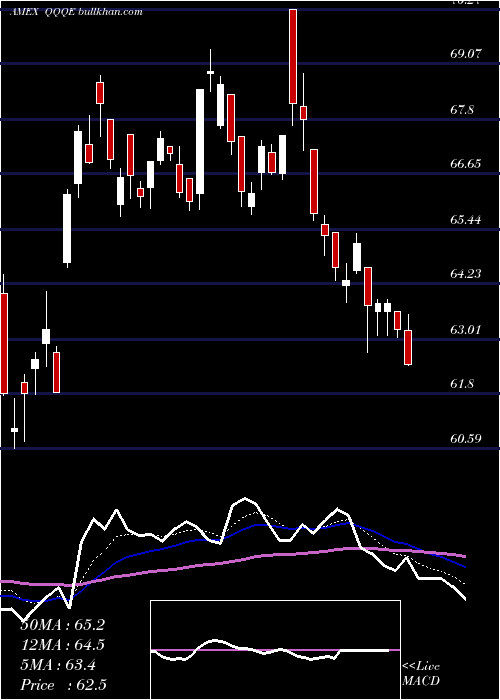Viewport: 500px width, 700px height.
Task: Click the 12MA : 64.5 readout
Action: coord(62,645)
